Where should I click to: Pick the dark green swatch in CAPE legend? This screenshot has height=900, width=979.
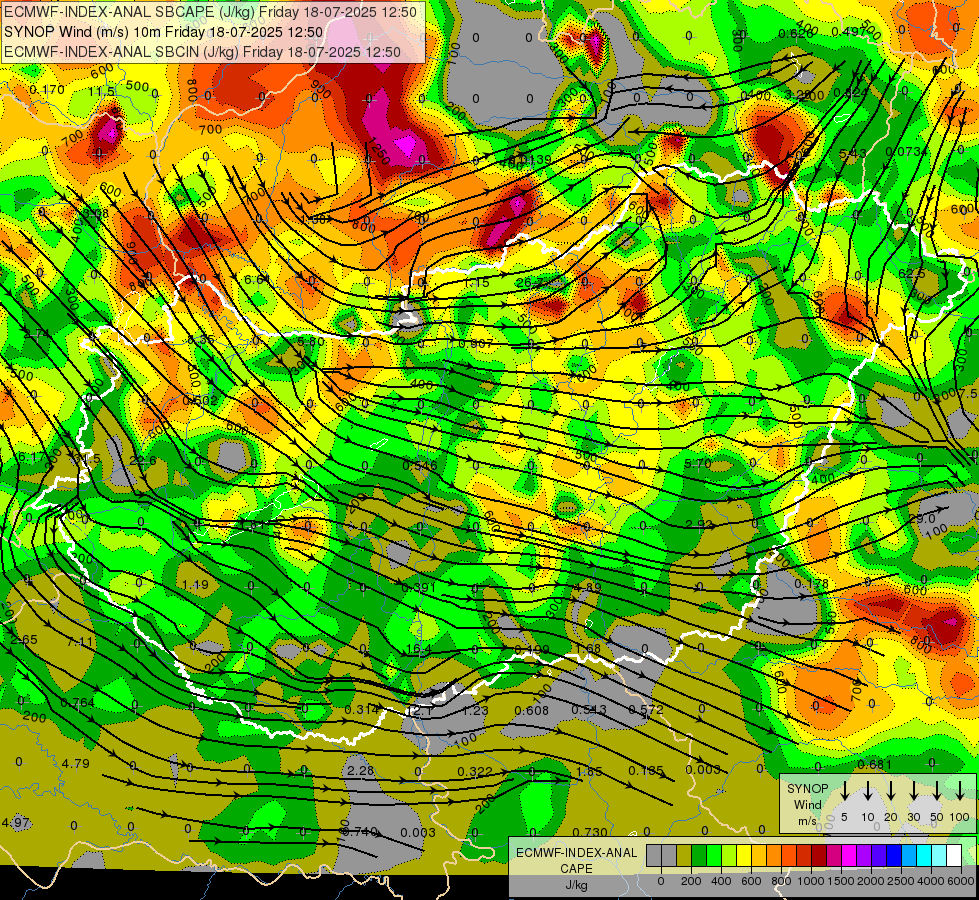click(699, 856)
